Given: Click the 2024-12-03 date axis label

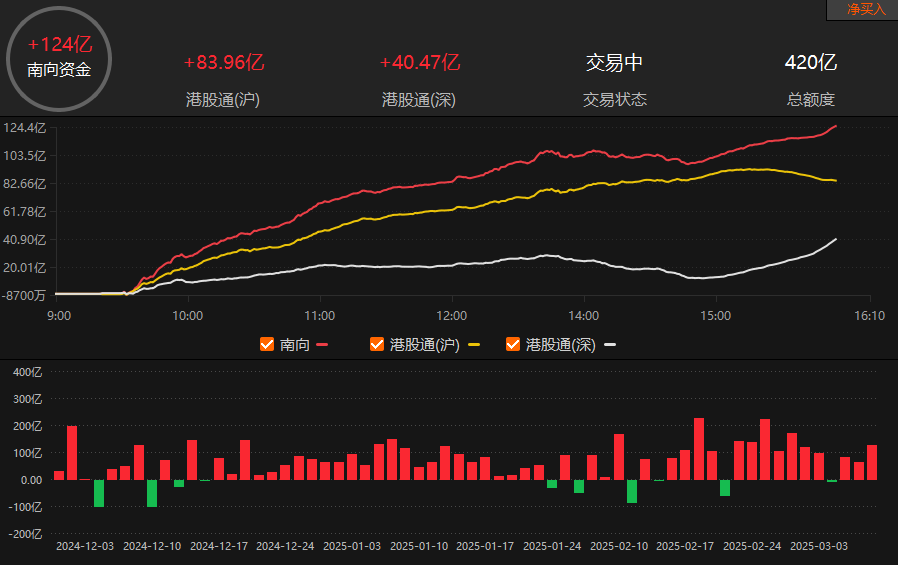Looking at the screenshot, I should tap(85, 546).
